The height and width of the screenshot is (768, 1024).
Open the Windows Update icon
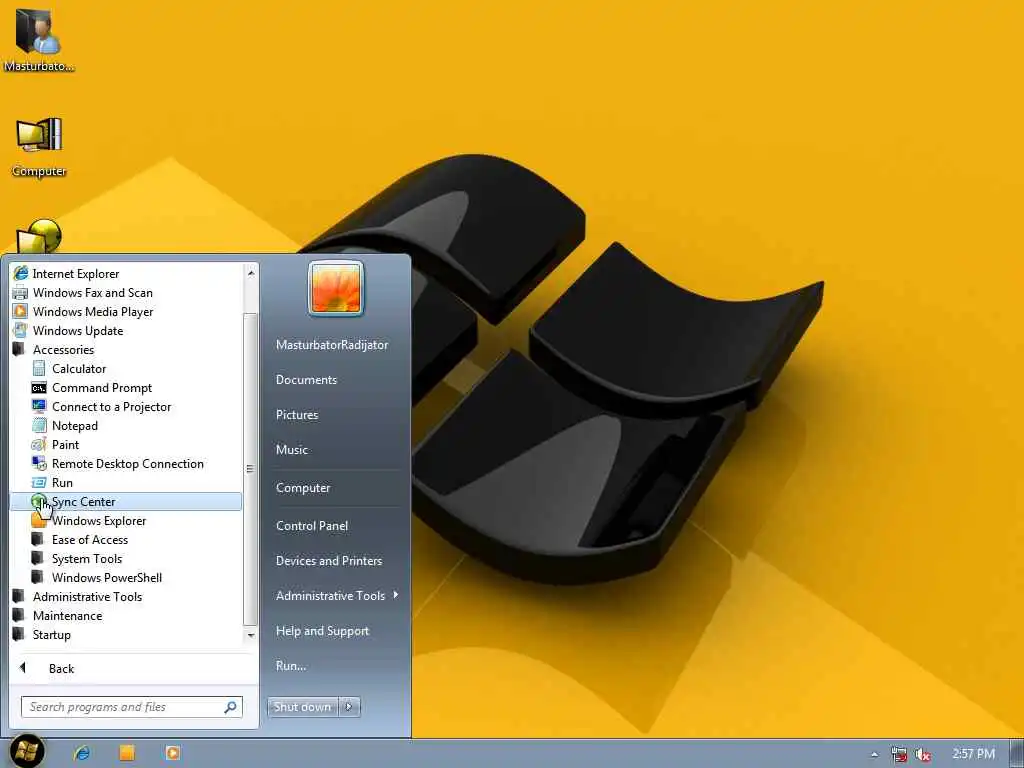pos(21,330)
